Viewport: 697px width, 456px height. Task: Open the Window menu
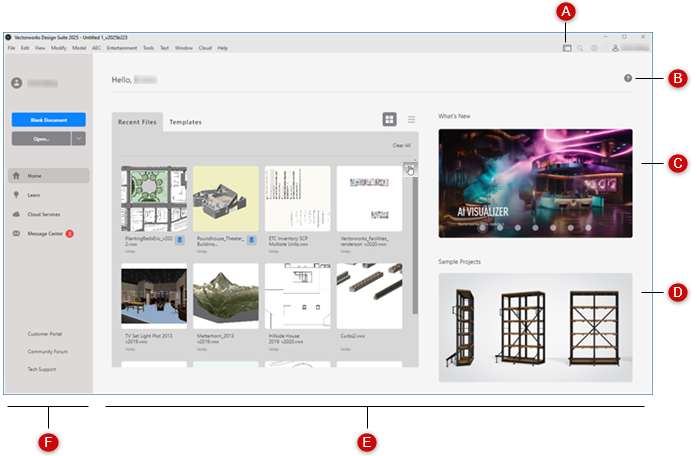(184, 48)
